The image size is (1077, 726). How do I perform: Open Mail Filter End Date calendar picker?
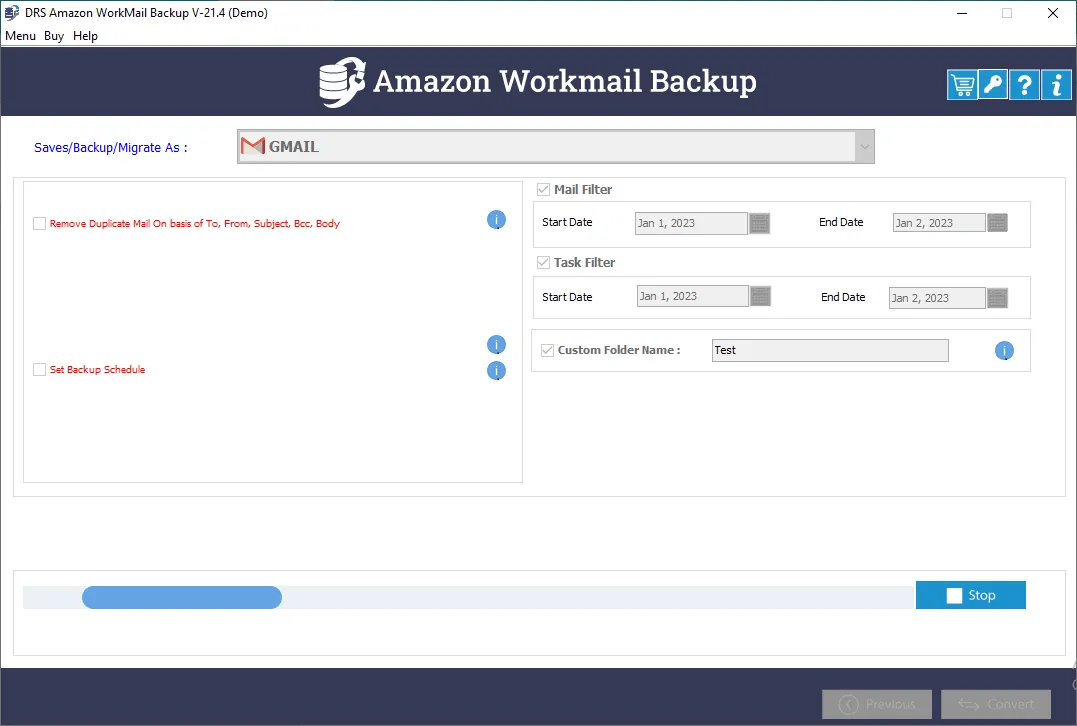point(997,223)
